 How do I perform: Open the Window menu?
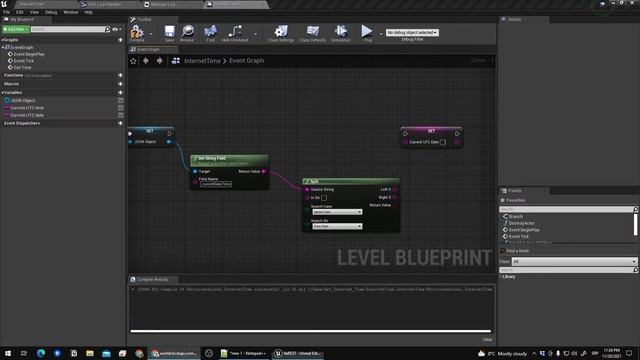point(71,12)
